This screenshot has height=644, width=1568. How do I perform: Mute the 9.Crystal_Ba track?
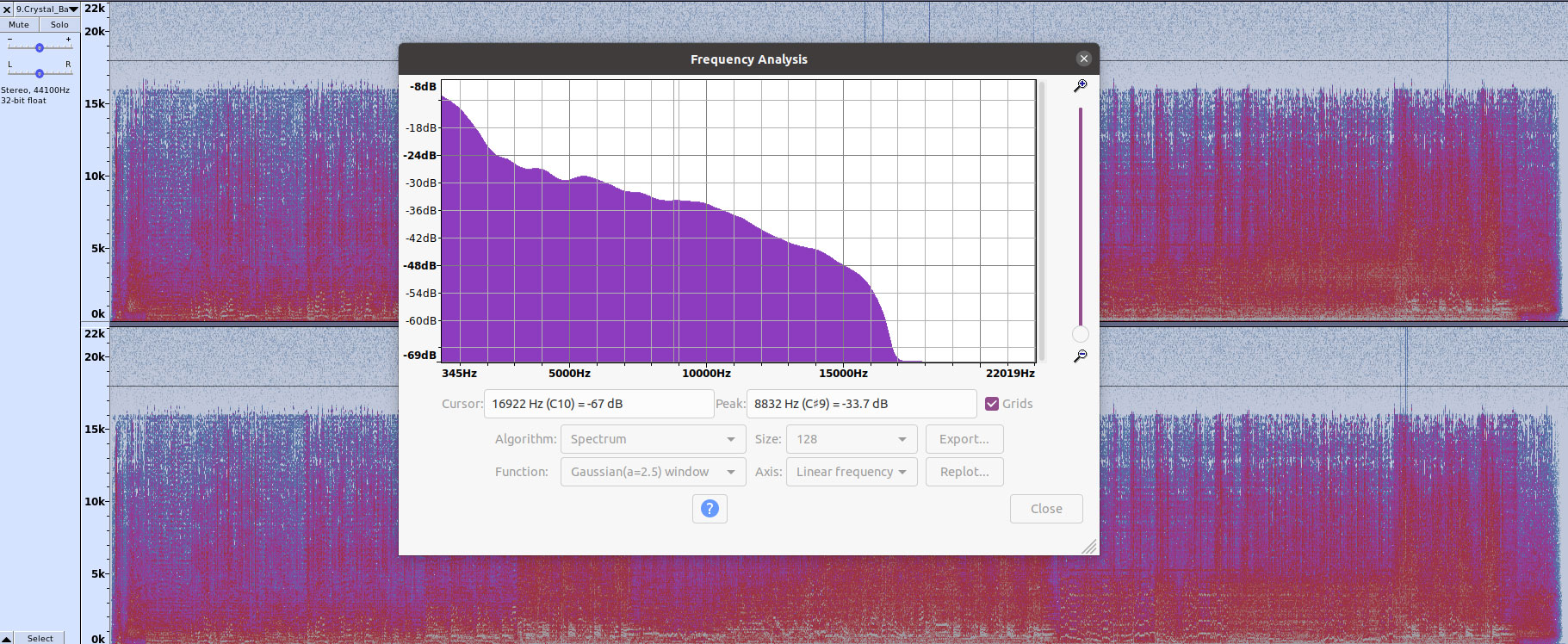[x=19, y=25]
